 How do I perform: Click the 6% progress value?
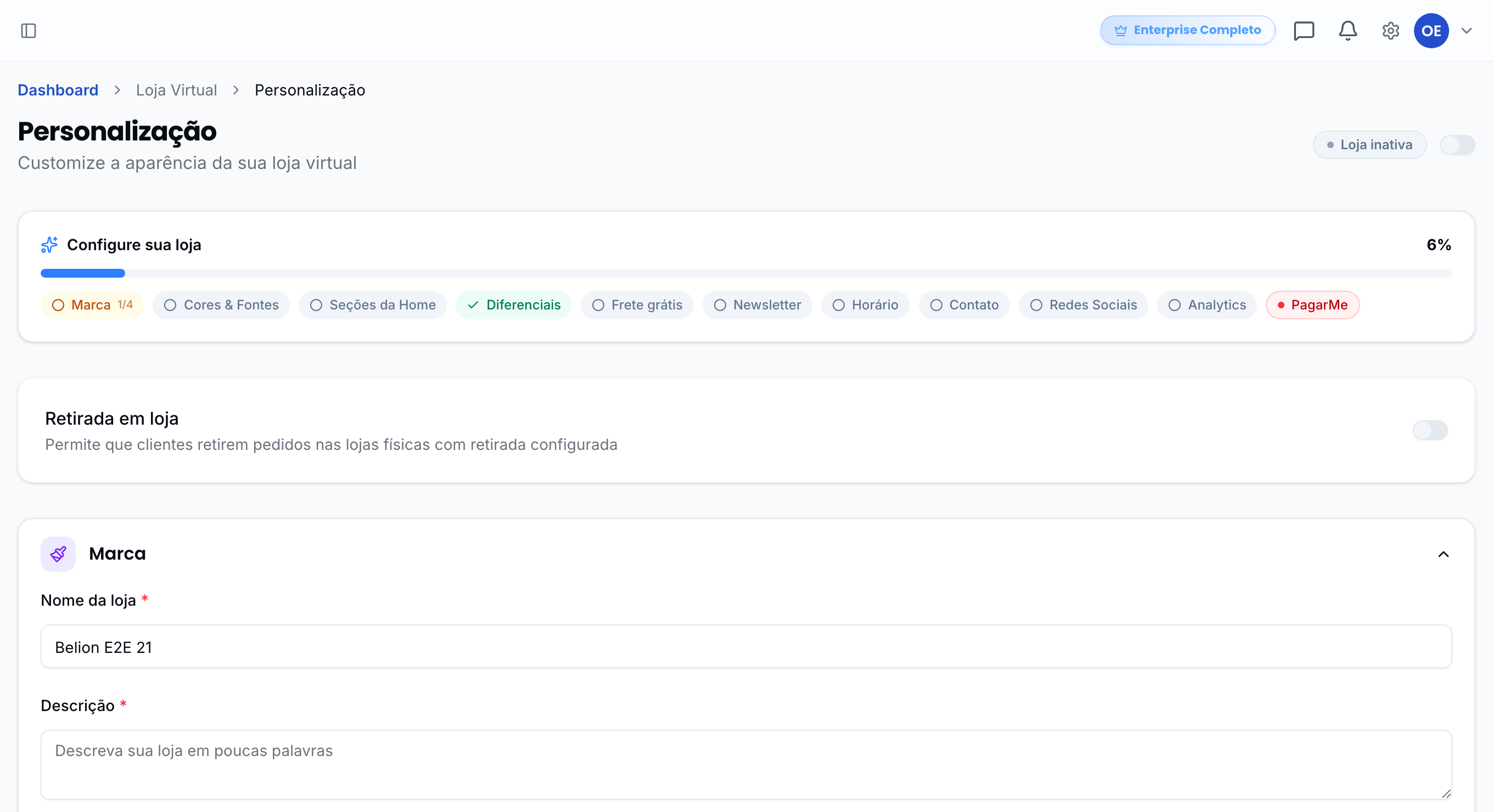1439,245
